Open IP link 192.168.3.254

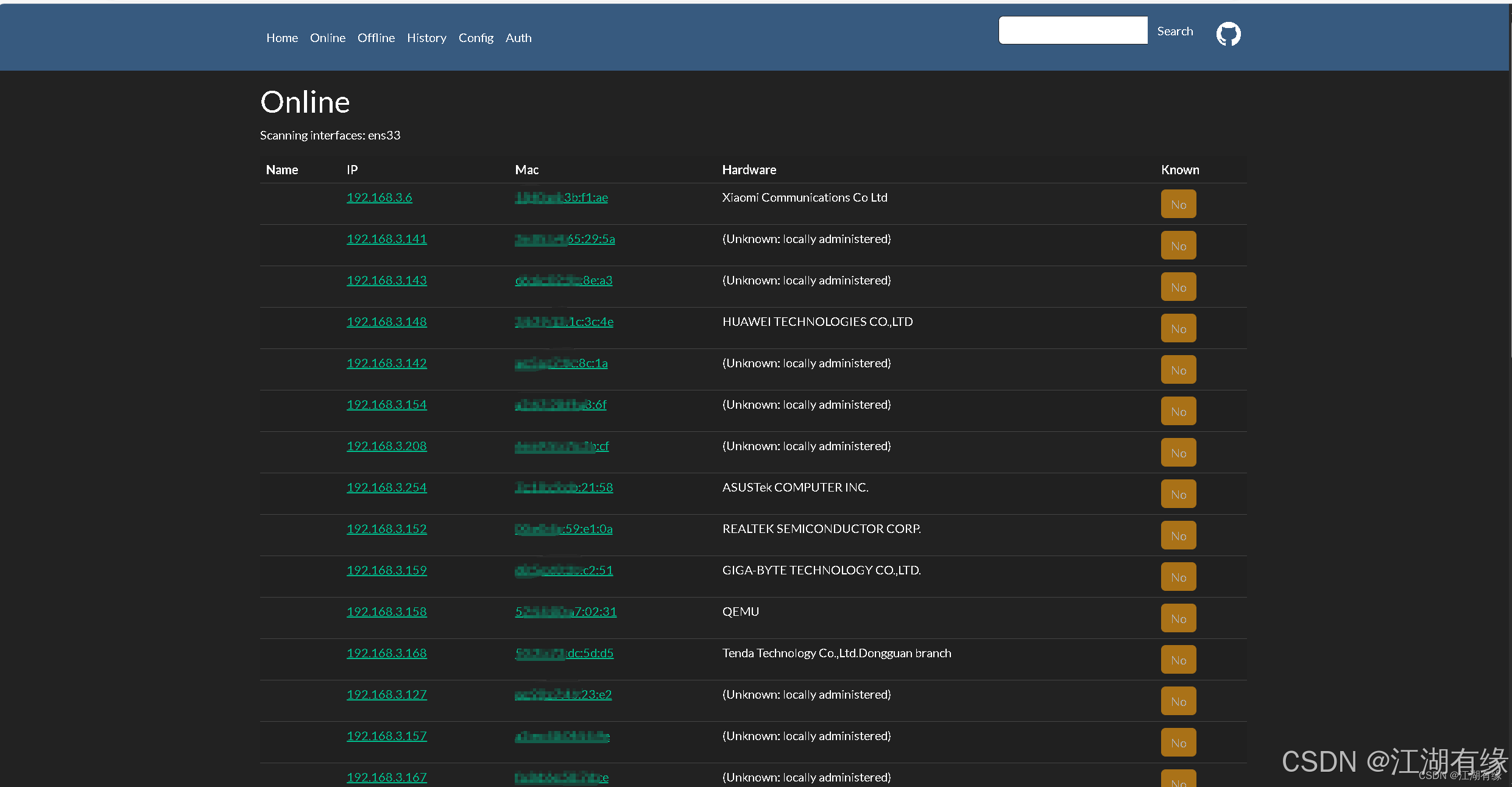387,487
